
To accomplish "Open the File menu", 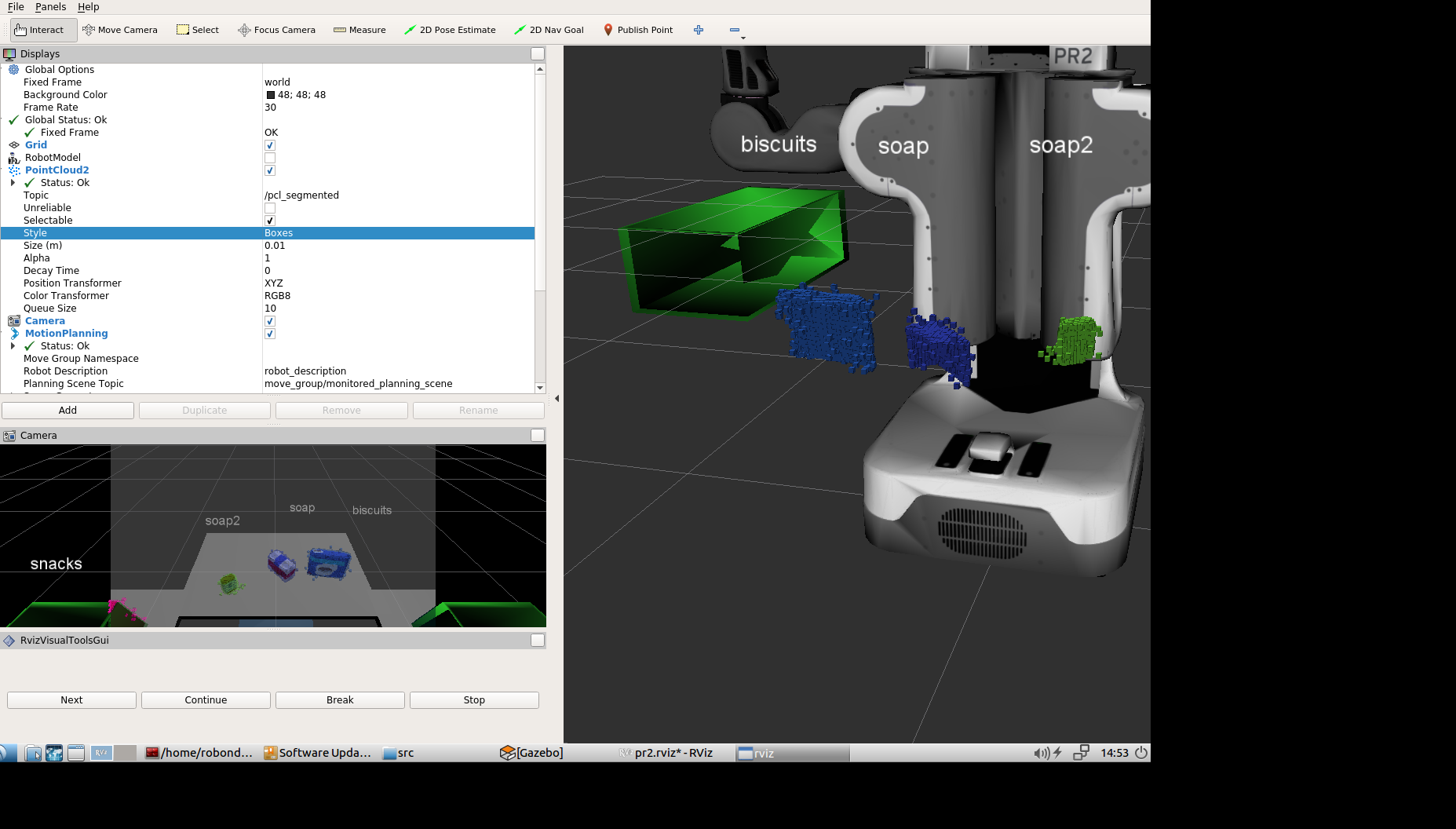I will click(x=16, y=6).
